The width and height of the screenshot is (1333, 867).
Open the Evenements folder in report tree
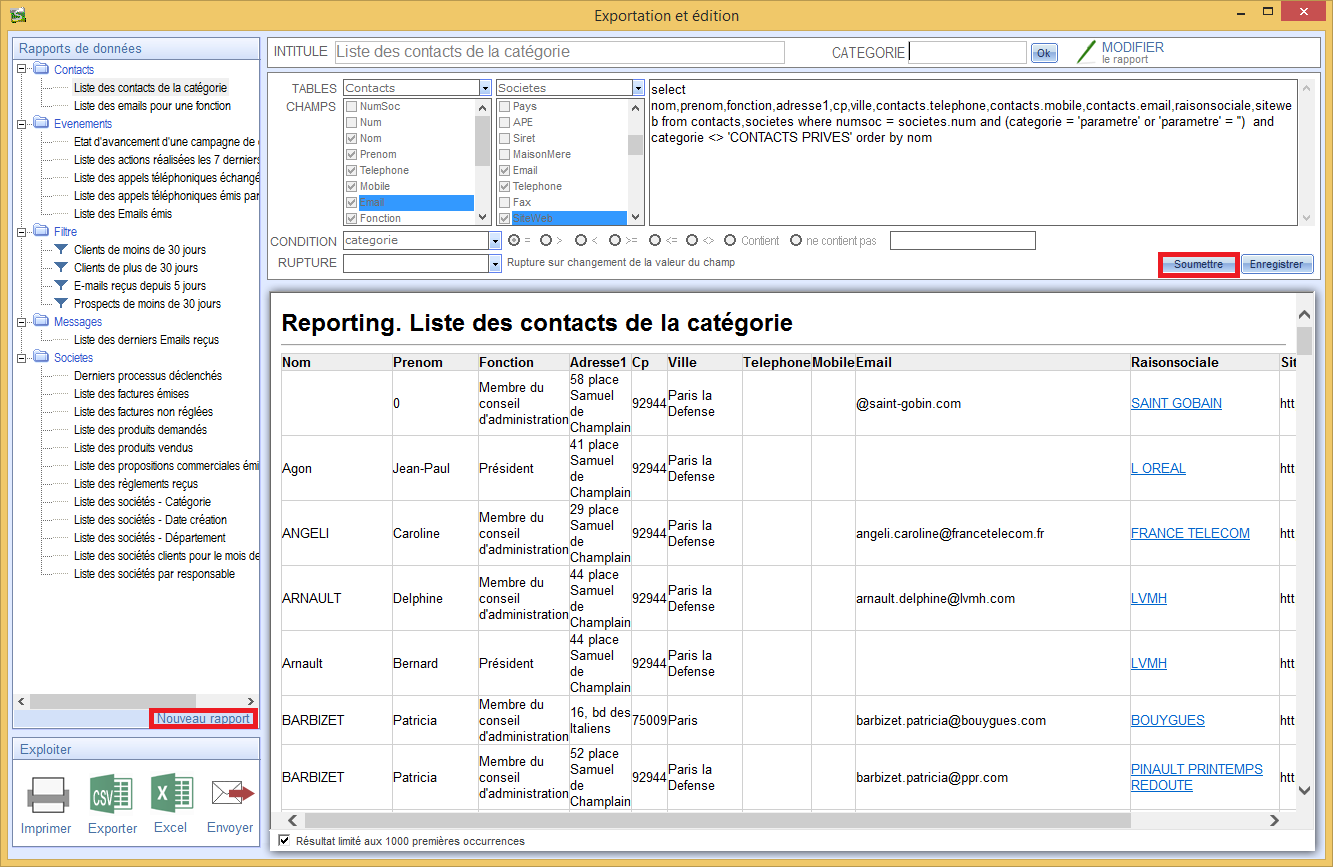tap(83, 124)
